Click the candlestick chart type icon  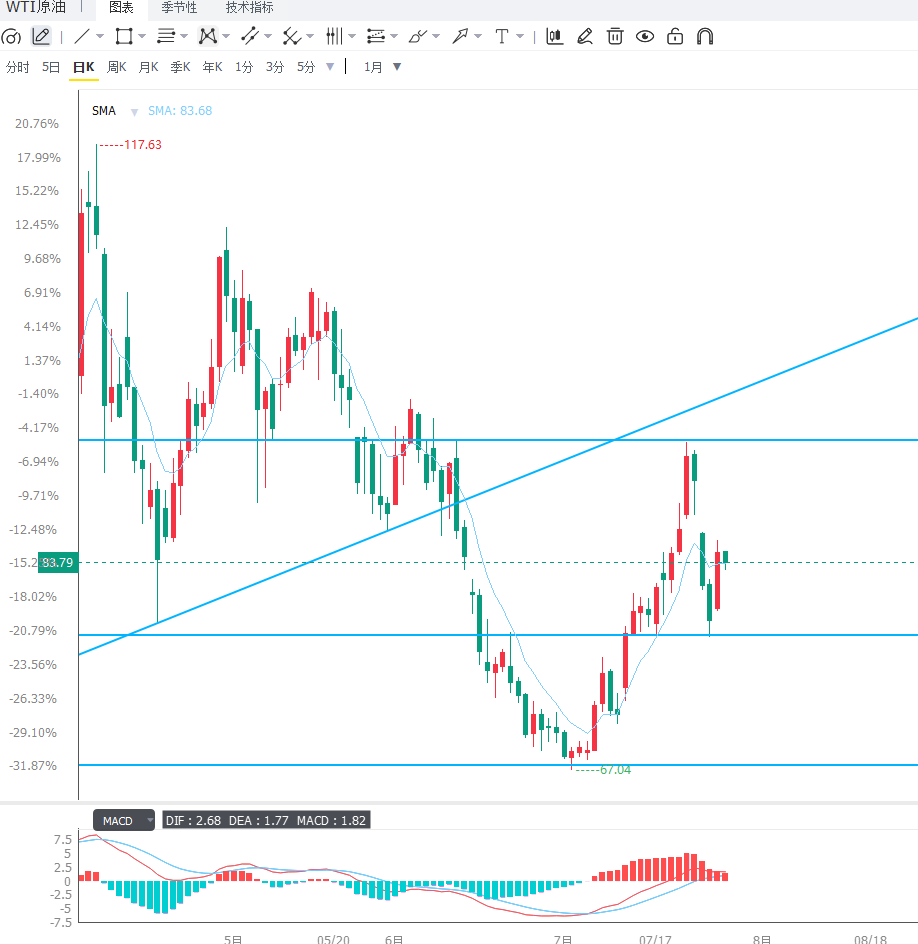[x=554, y=37]
